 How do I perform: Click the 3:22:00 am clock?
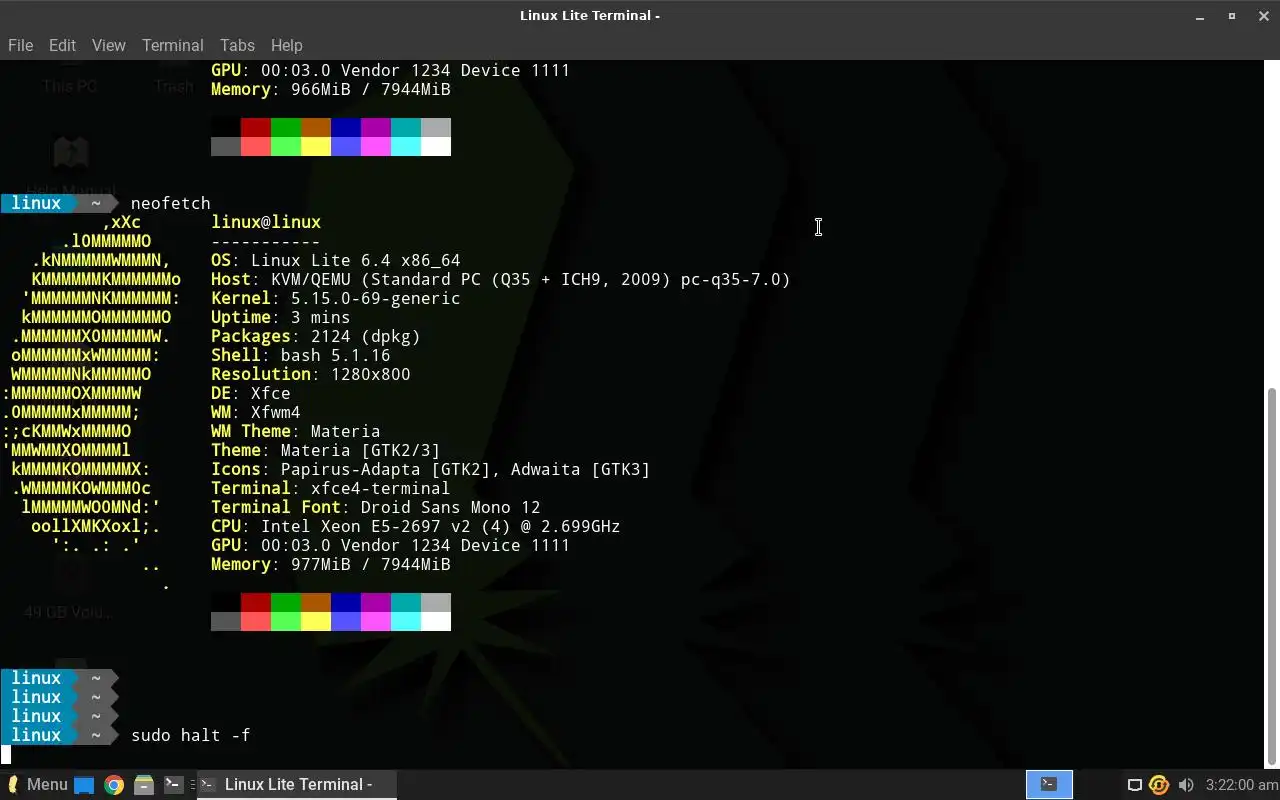[1242, 785]
